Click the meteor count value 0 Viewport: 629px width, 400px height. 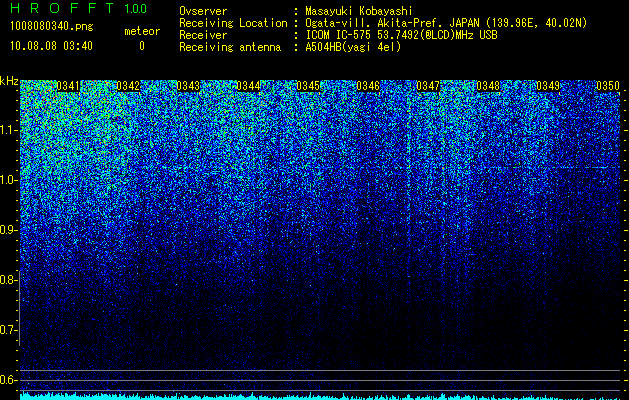142,46
